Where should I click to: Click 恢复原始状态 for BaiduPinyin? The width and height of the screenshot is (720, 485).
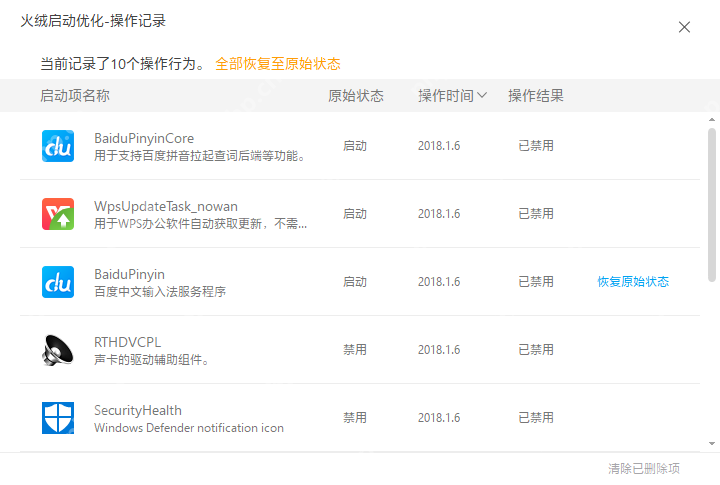(x=633, y=282)
